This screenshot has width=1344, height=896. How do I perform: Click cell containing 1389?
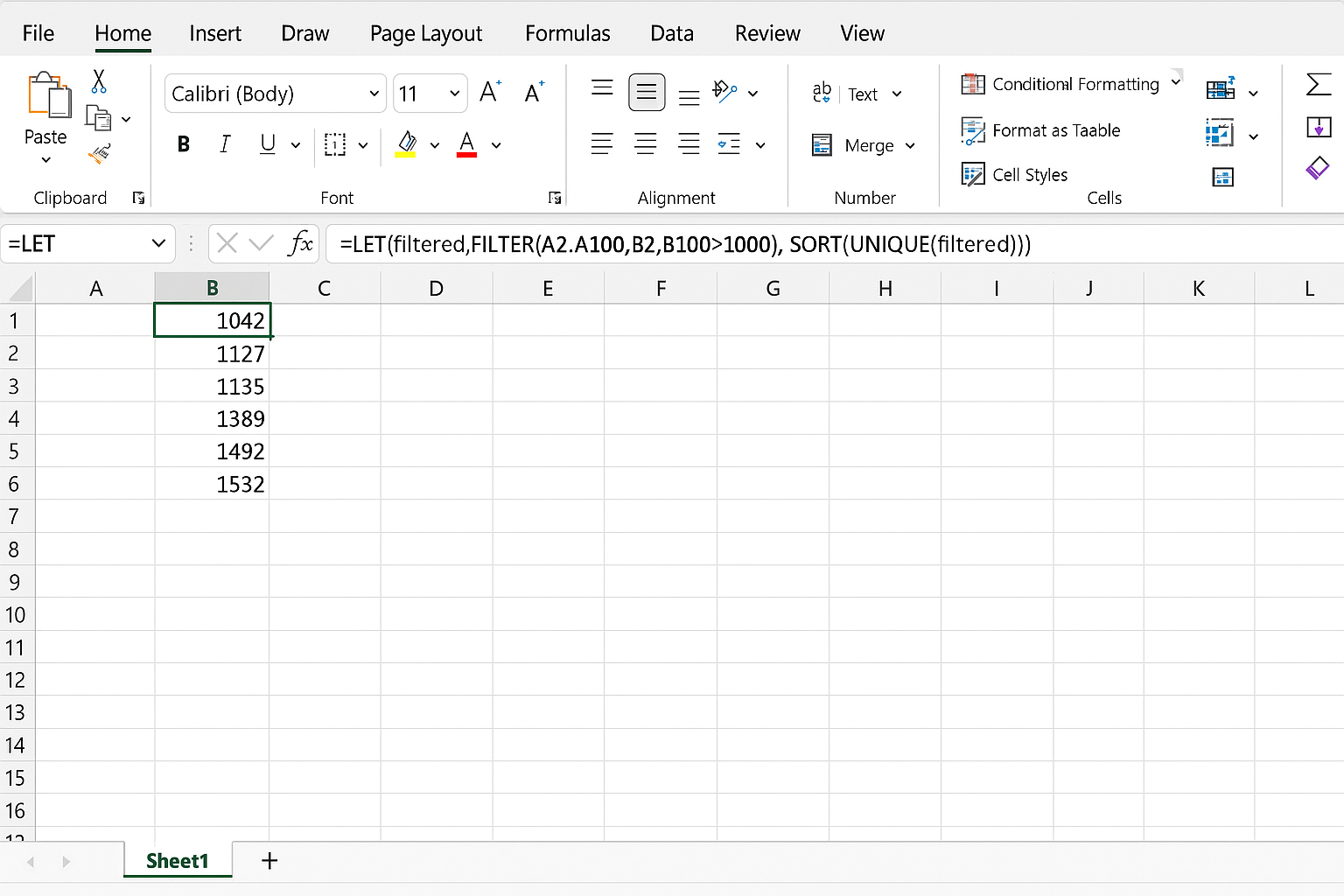212,418
